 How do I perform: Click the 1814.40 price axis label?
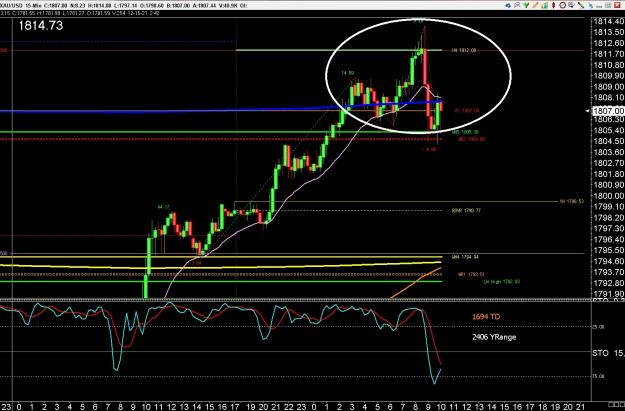(609, 22)
